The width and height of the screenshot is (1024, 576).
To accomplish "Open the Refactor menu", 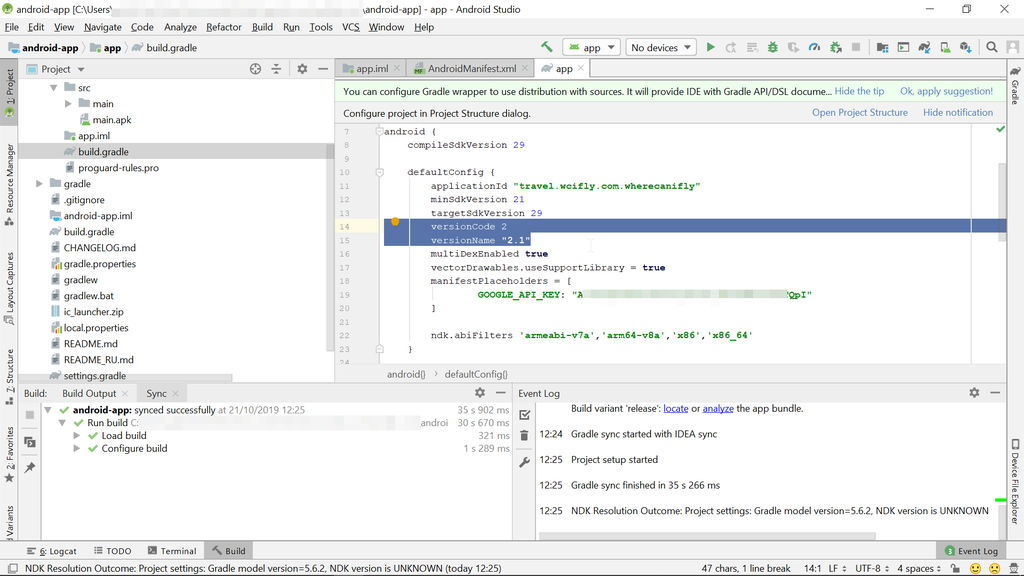I will 223,27.
